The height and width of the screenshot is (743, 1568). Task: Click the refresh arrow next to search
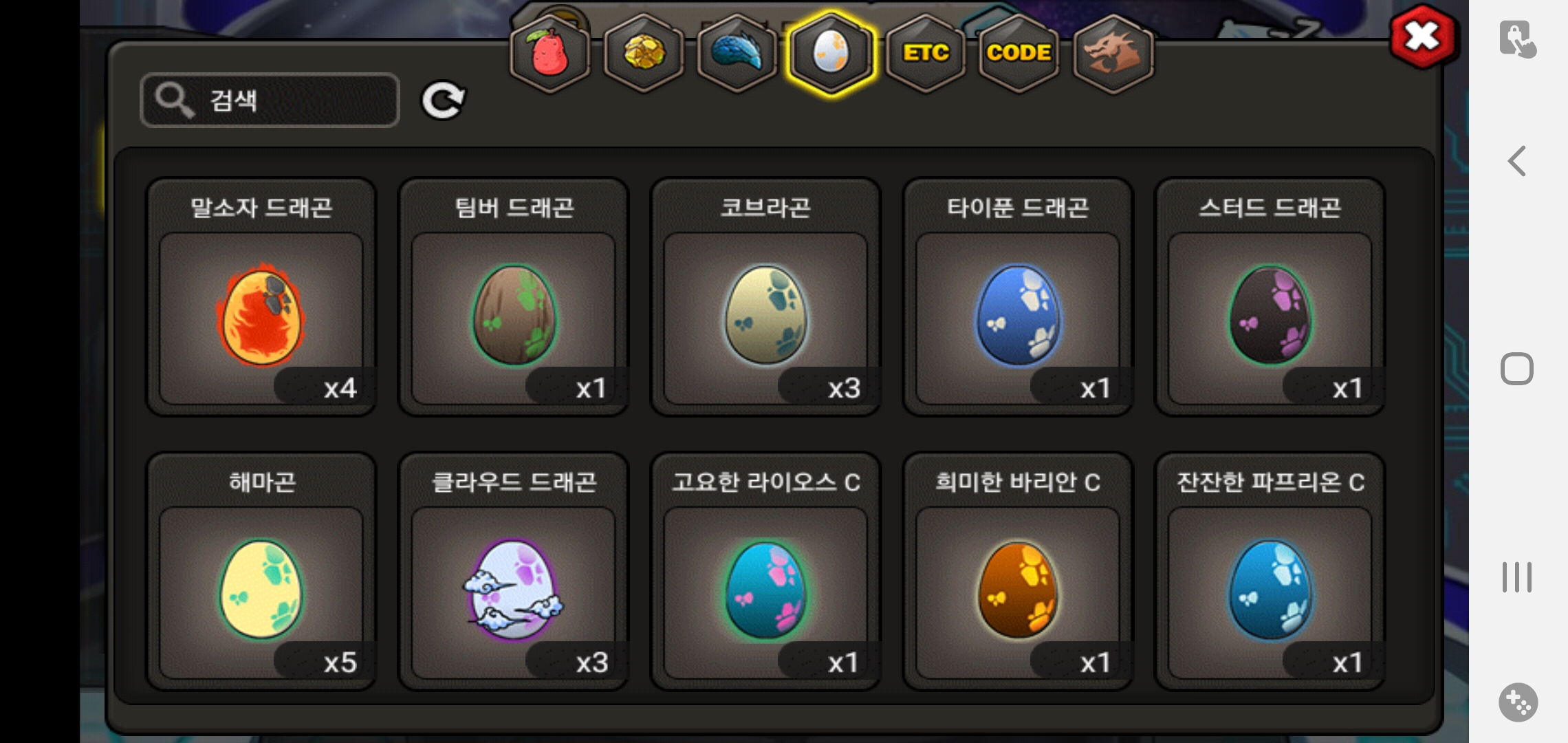(x=443, y=100)
